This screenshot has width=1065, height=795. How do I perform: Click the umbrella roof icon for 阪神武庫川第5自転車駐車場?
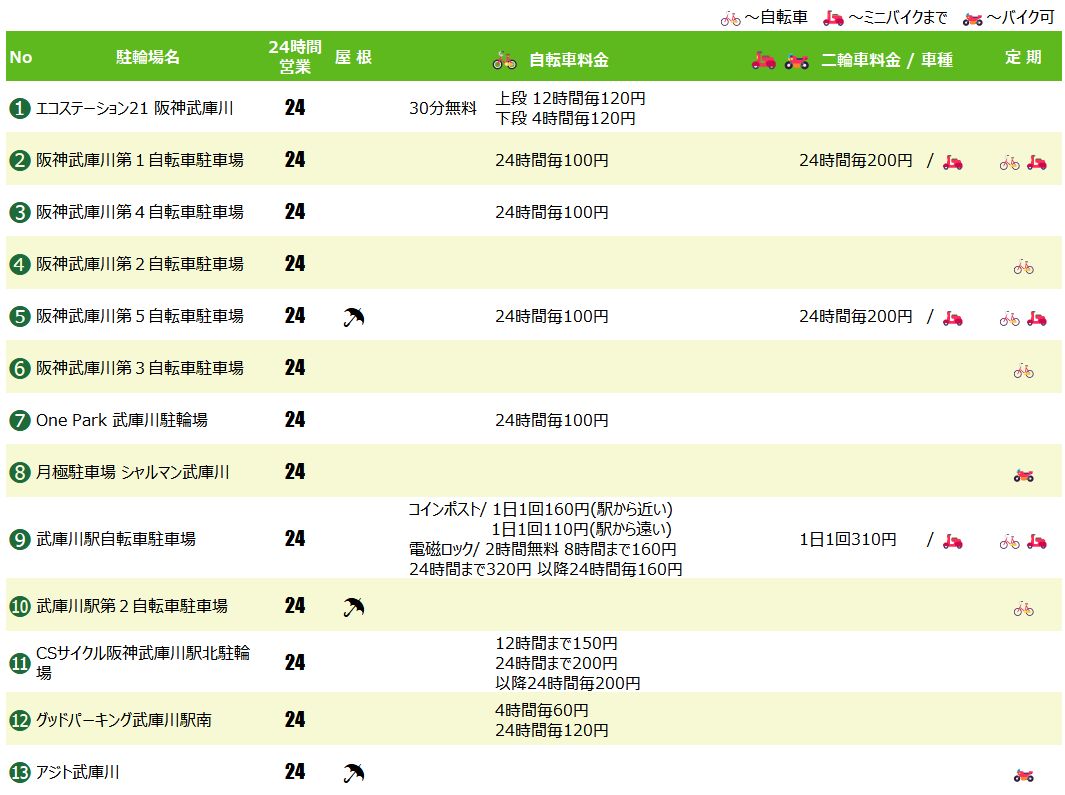(x=353, y=317)
